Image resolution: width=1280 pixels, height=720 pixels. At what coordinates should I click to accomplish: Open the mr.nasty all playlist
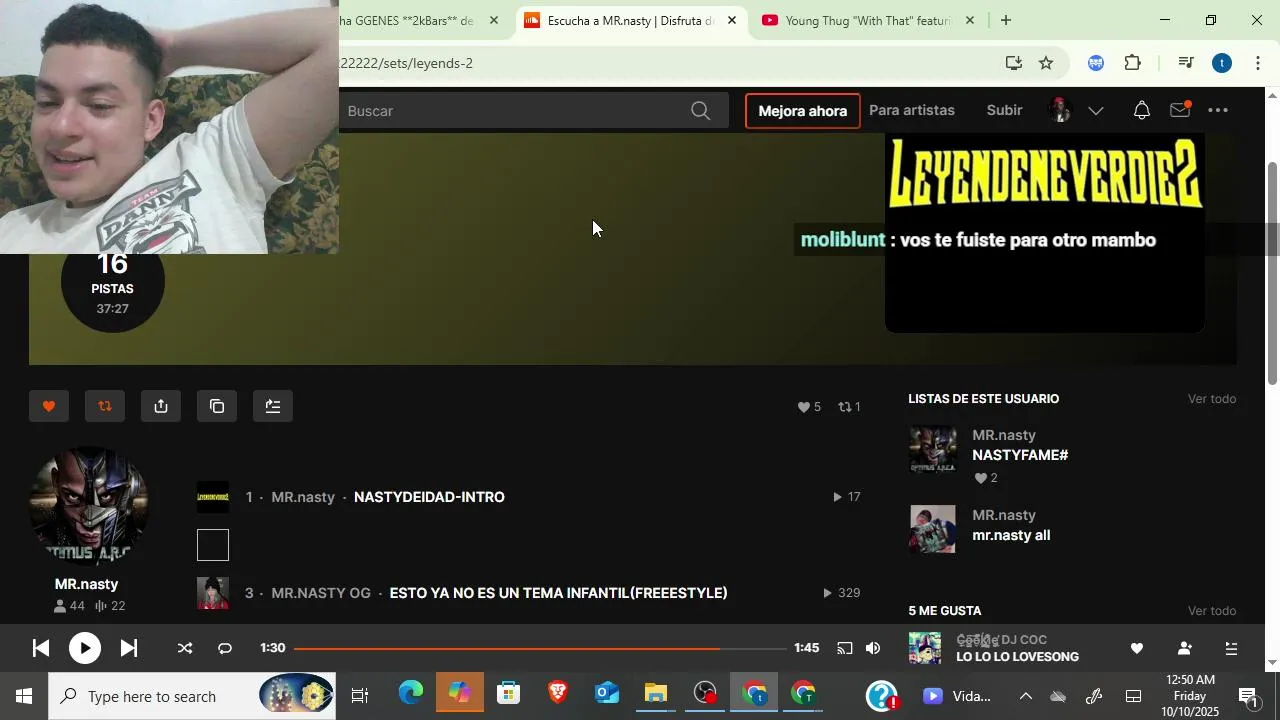(x=1011, y=535)
